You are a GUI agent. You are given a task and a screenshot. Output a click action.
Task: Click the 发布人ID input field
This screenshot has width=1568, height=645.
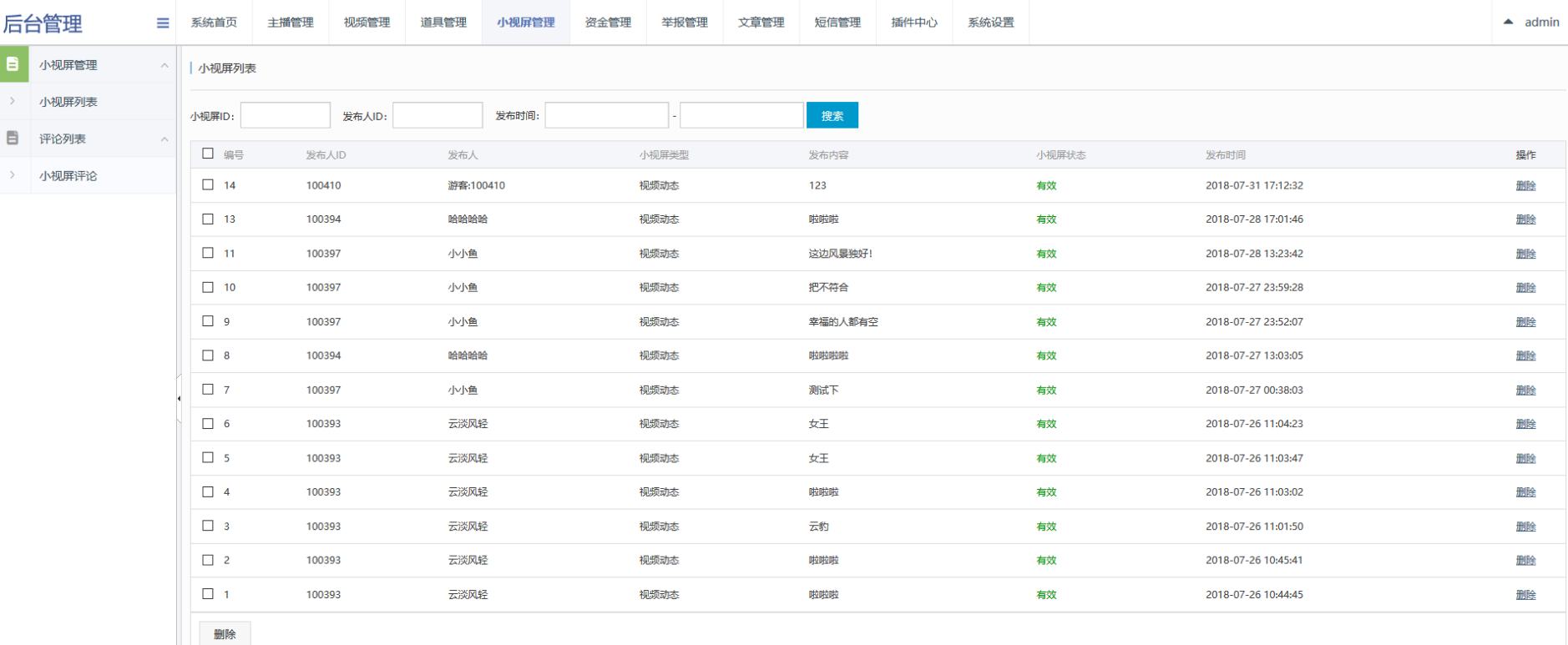(x=438, y=116)
